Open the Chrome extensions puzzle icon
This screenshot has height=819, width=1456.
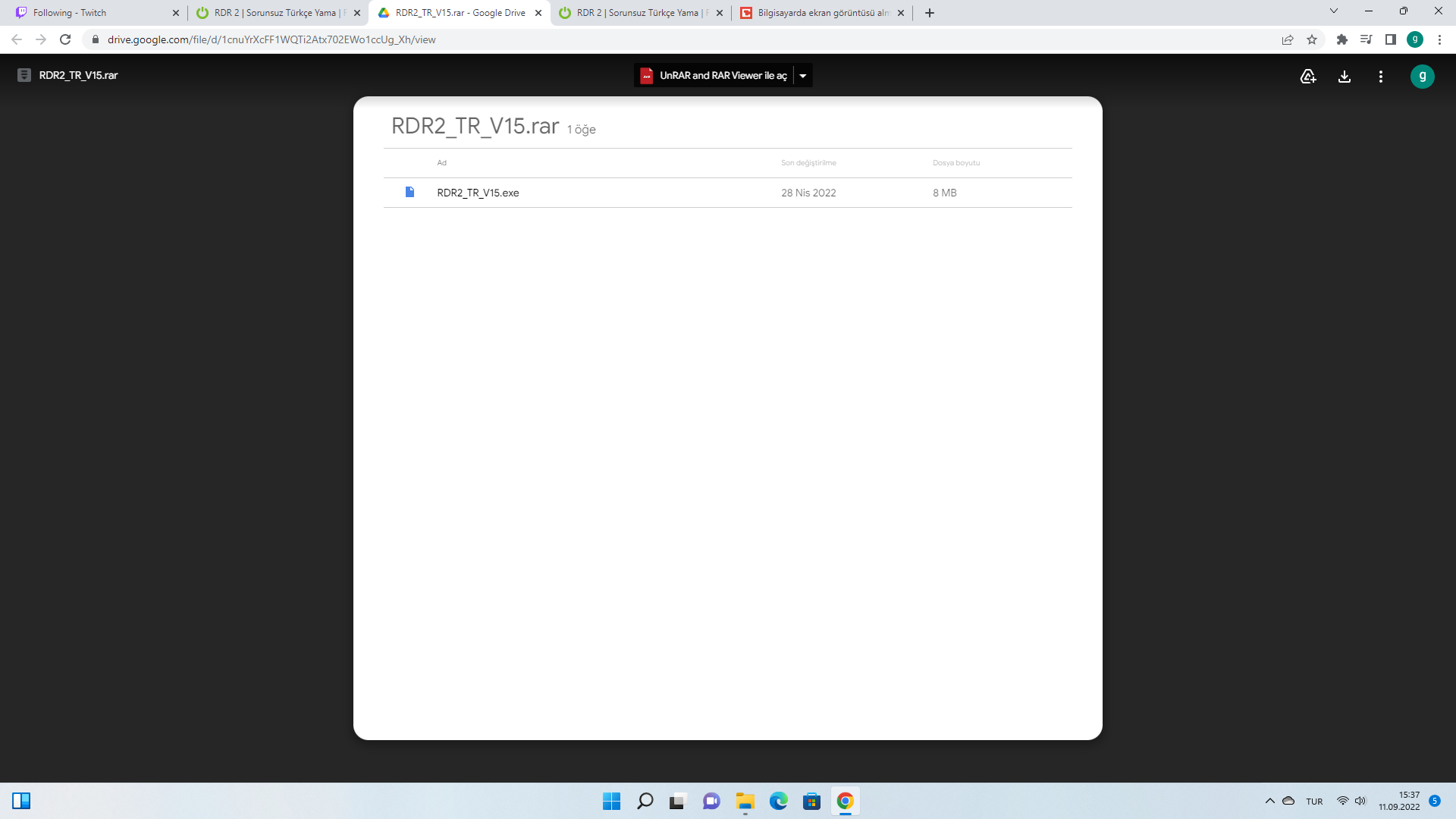click(1341, 39)
